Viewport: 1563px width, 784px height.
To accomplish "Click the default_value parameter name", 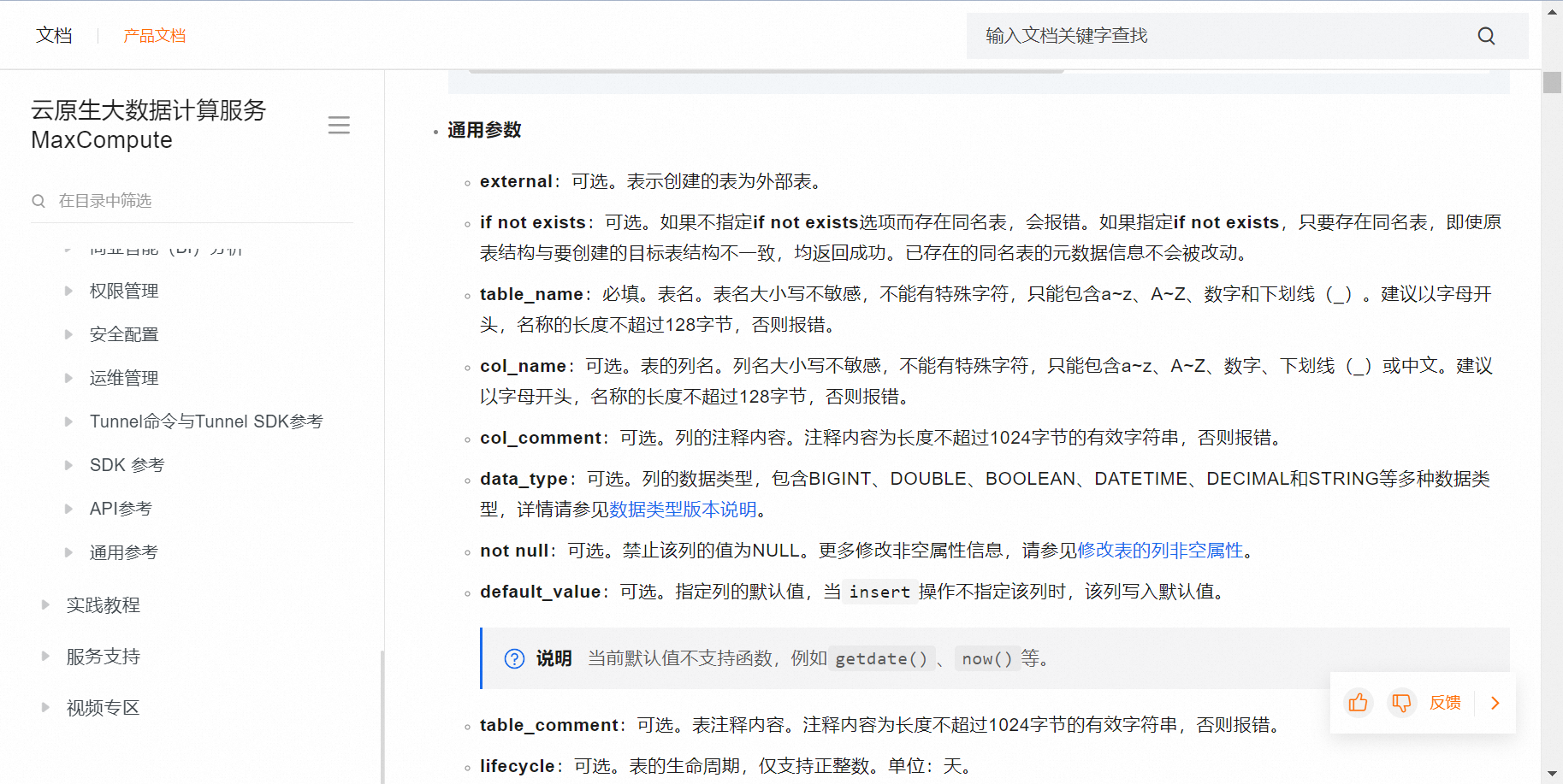I will tap(540, 592).
